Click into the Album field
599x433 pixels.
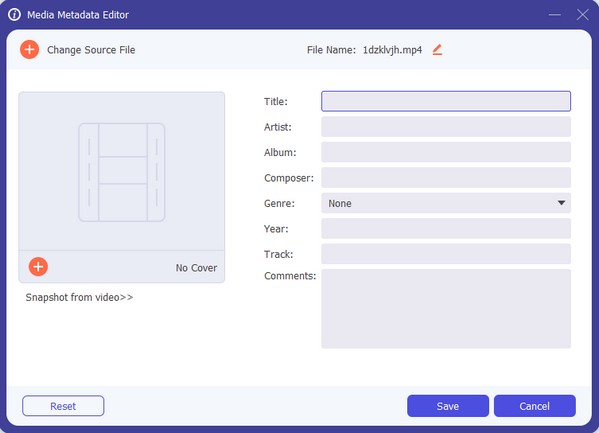pyautogui.click(x=446, y=152)
